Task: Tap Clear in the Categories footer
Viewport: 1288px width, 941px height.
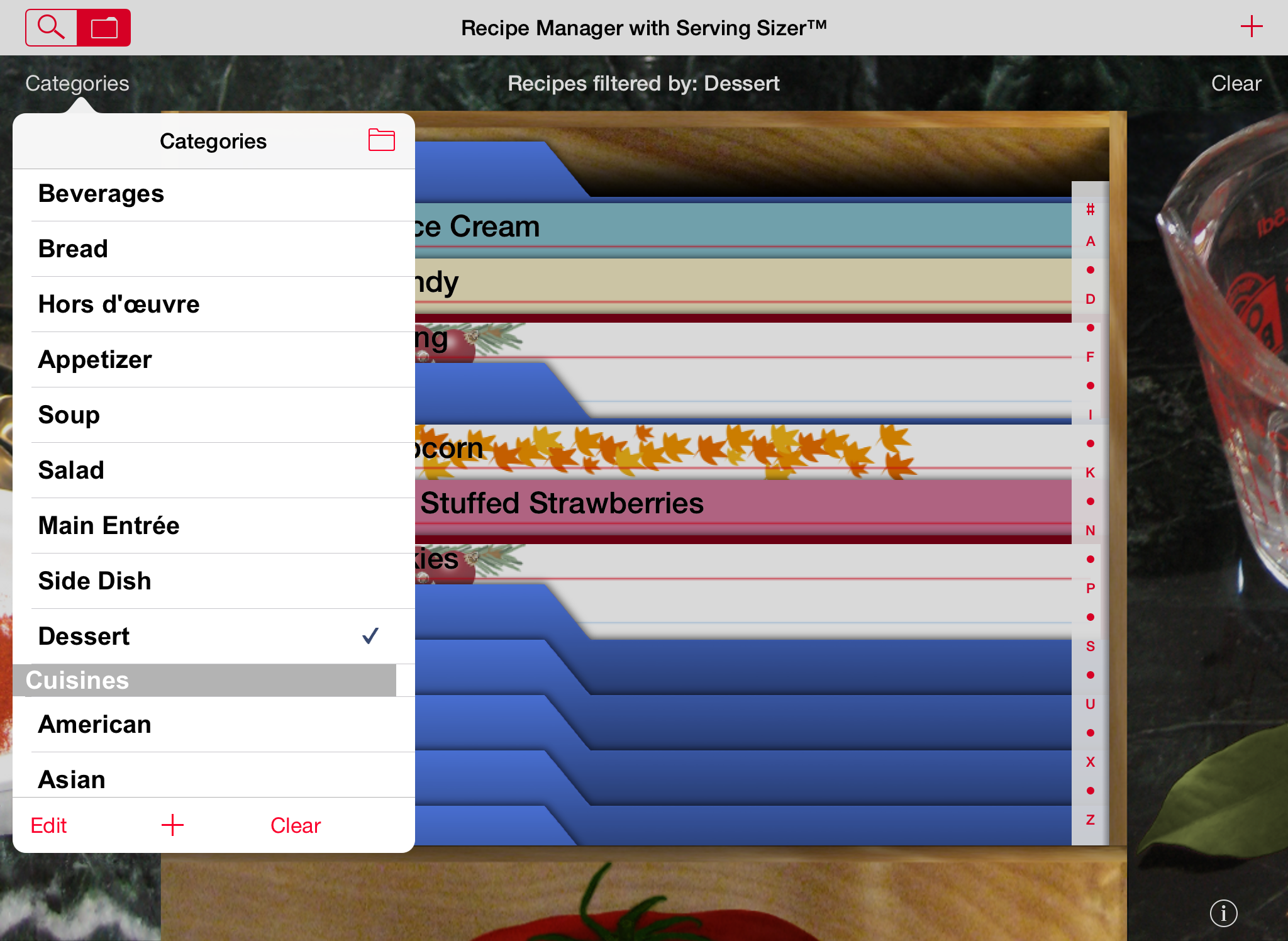Action: point(295,825)
